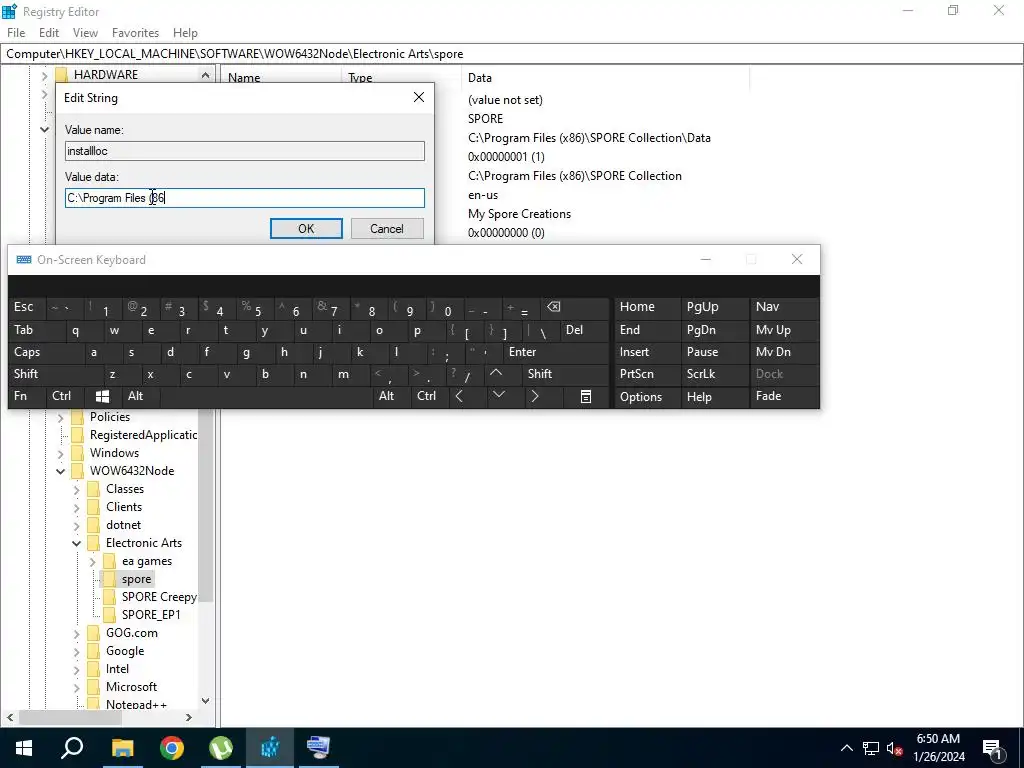Screen dimensions: 1024x768
Task: Click the registry address bar path
Action: (511, 54)
